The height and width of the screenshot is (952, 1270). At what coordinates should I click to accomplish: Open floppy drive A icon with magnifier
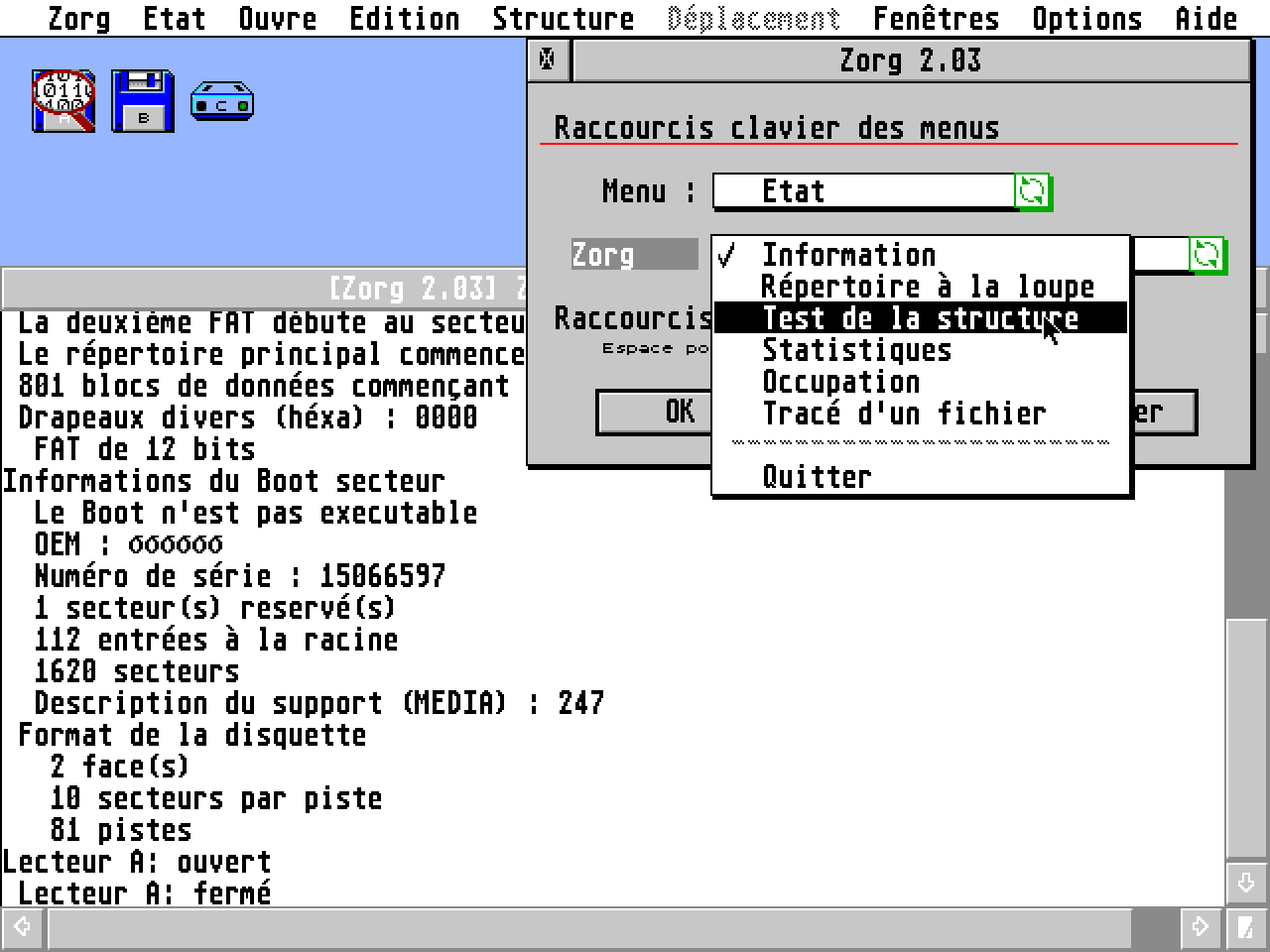click(x=62, y=99)
